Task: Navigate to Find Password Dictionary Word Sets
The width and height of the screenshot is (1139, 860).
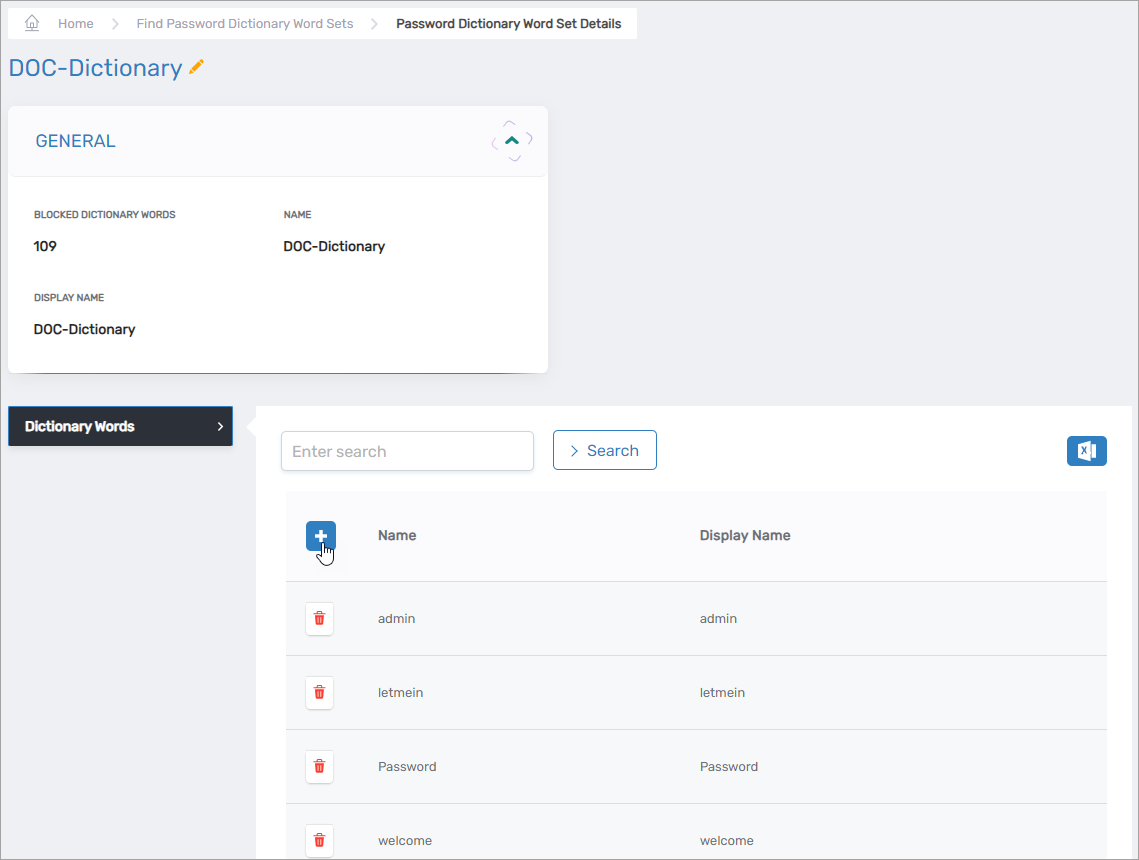Action: pos(245,23)
